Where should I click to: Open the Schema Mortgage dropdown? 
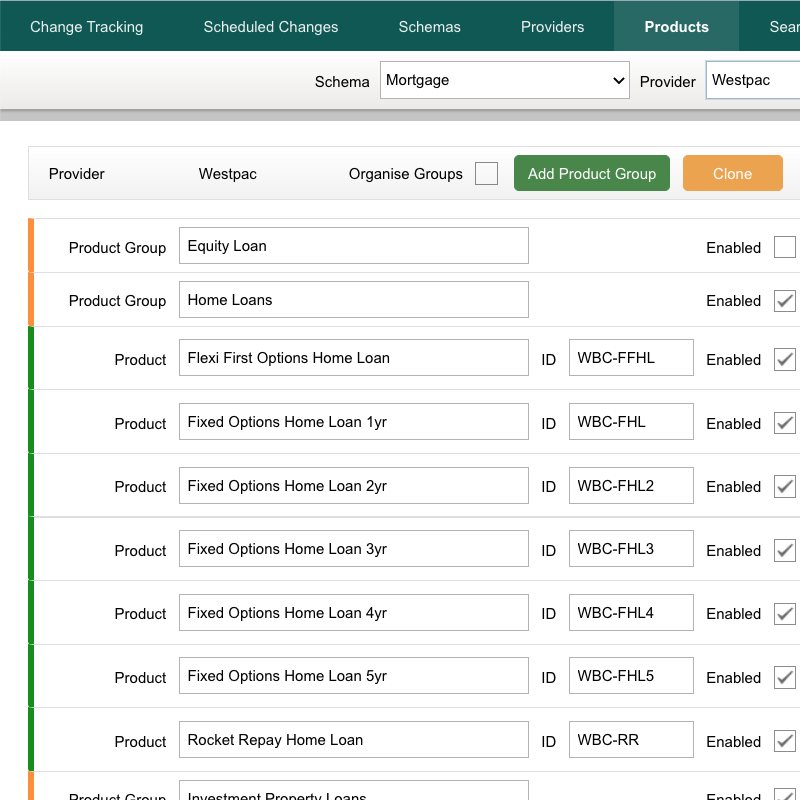(505, 80)
